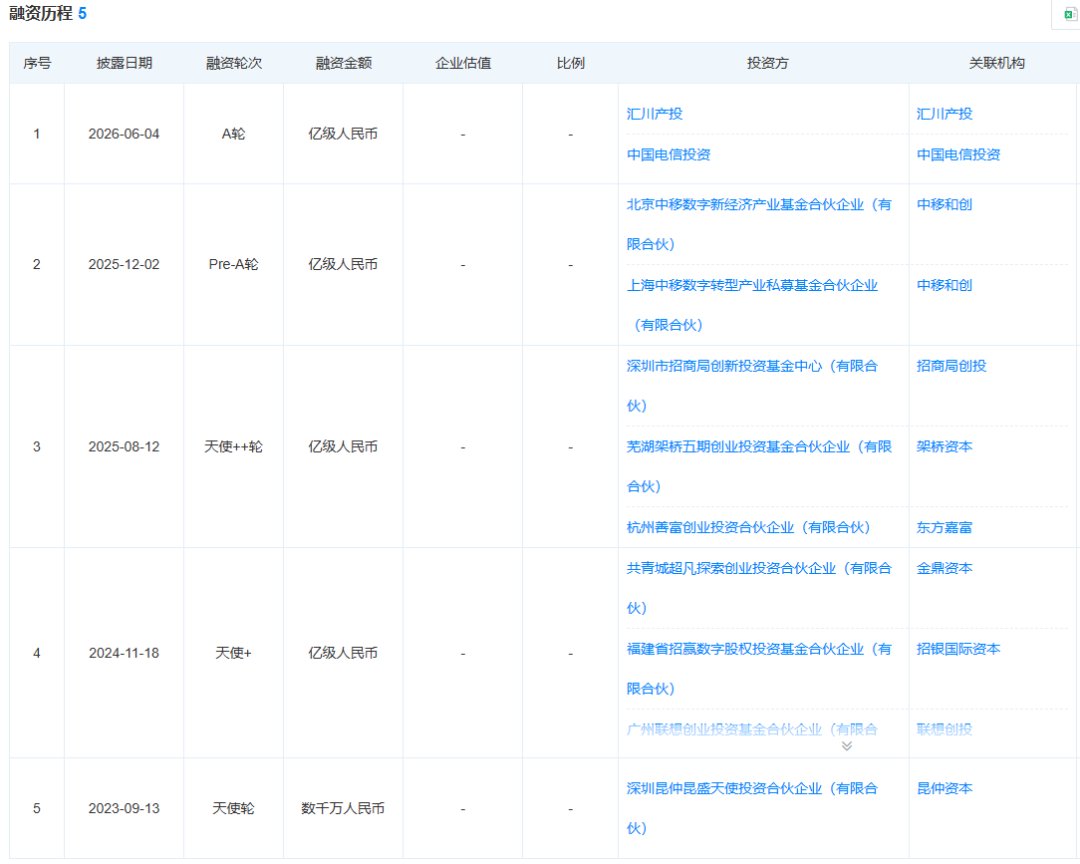Select 亿级人民币 amount in 天使++轮 row
Viewport: 1080px width, 864px height.
pos(343,446)
